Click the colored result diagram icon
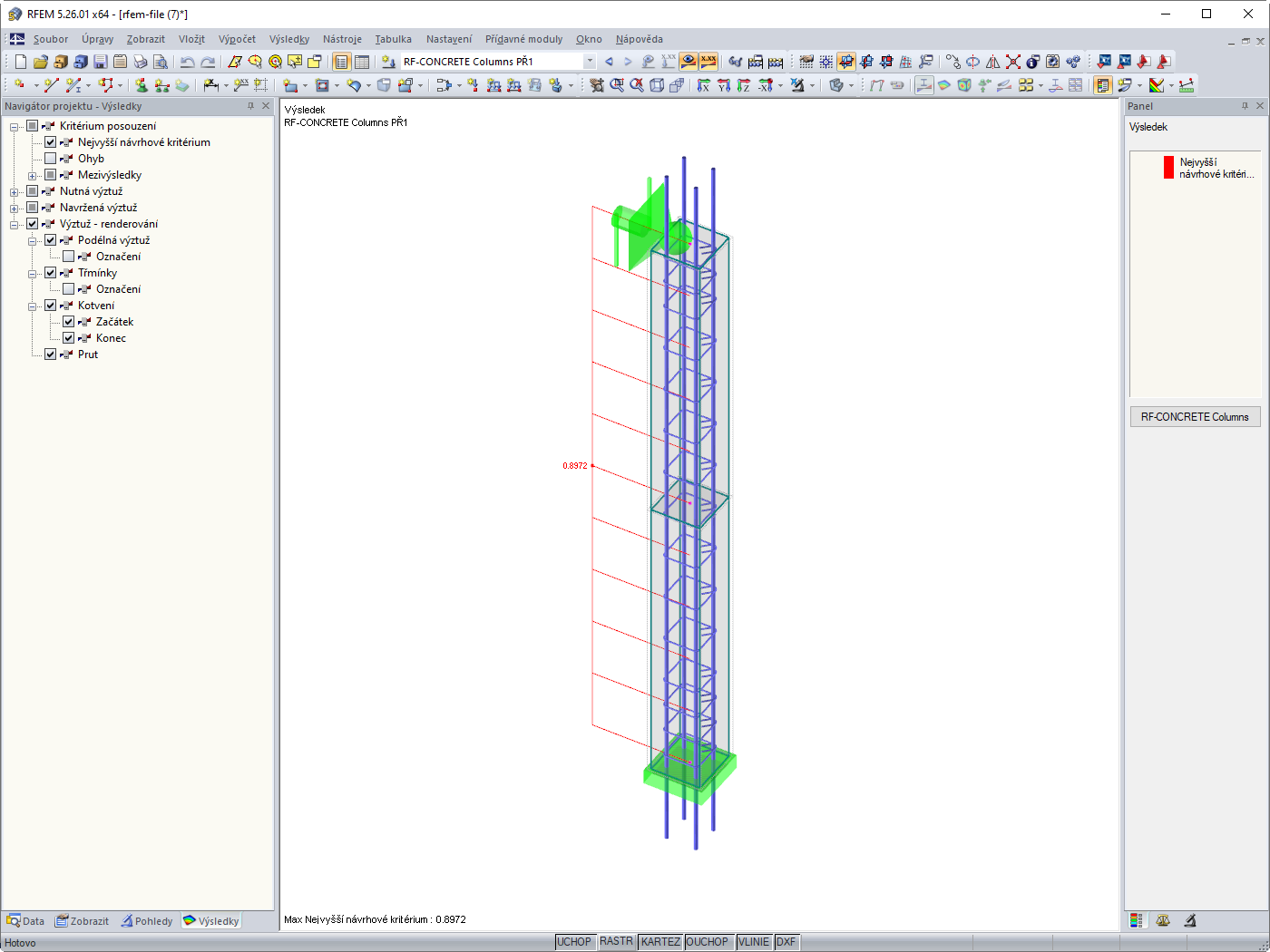The height and width of the screenshot is (952, 1270). click(x=1157, y=85)
